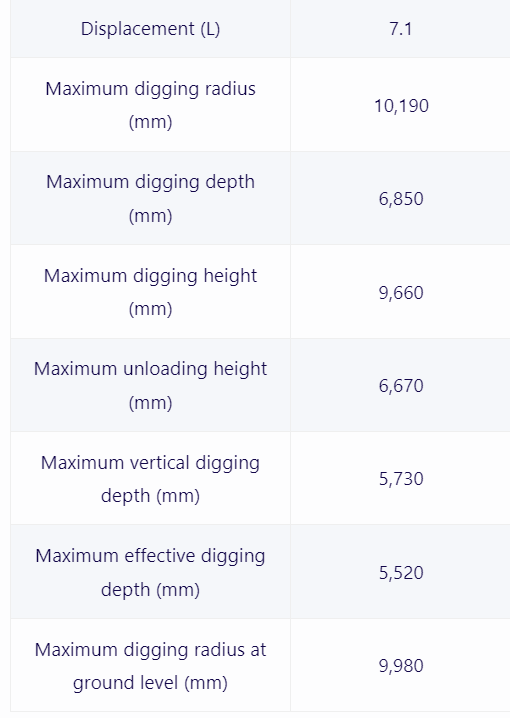The image size is (510, 718).
Task: Click the (mm) unit under digging height
Action: point(150,309)
